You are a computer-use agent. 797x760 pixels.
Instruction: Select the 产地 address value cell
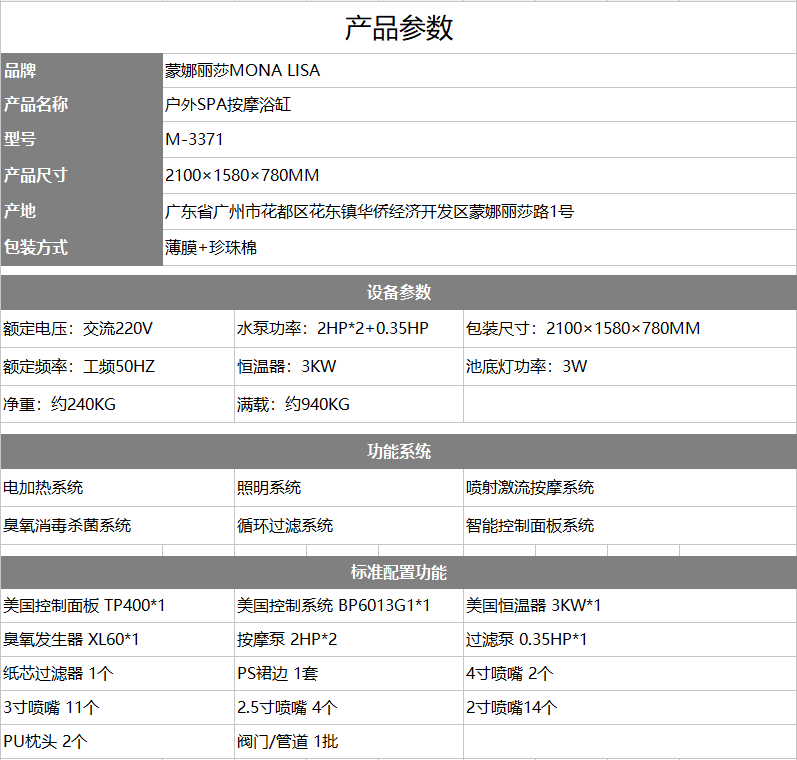369,211
